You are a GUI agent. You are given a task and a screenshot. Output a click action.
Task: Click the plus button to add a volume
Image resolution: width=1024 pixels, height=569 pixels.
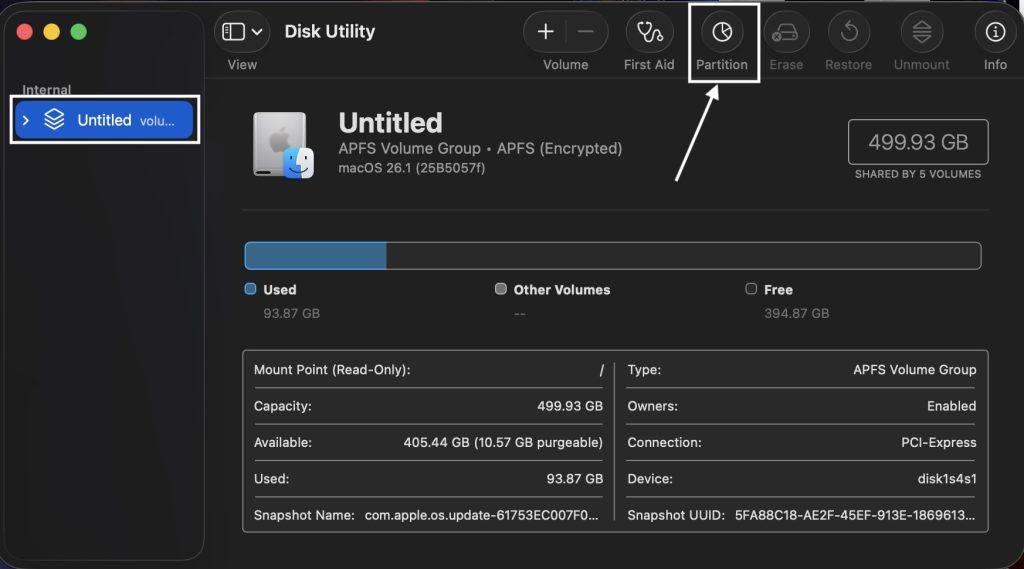click(545, 32)
